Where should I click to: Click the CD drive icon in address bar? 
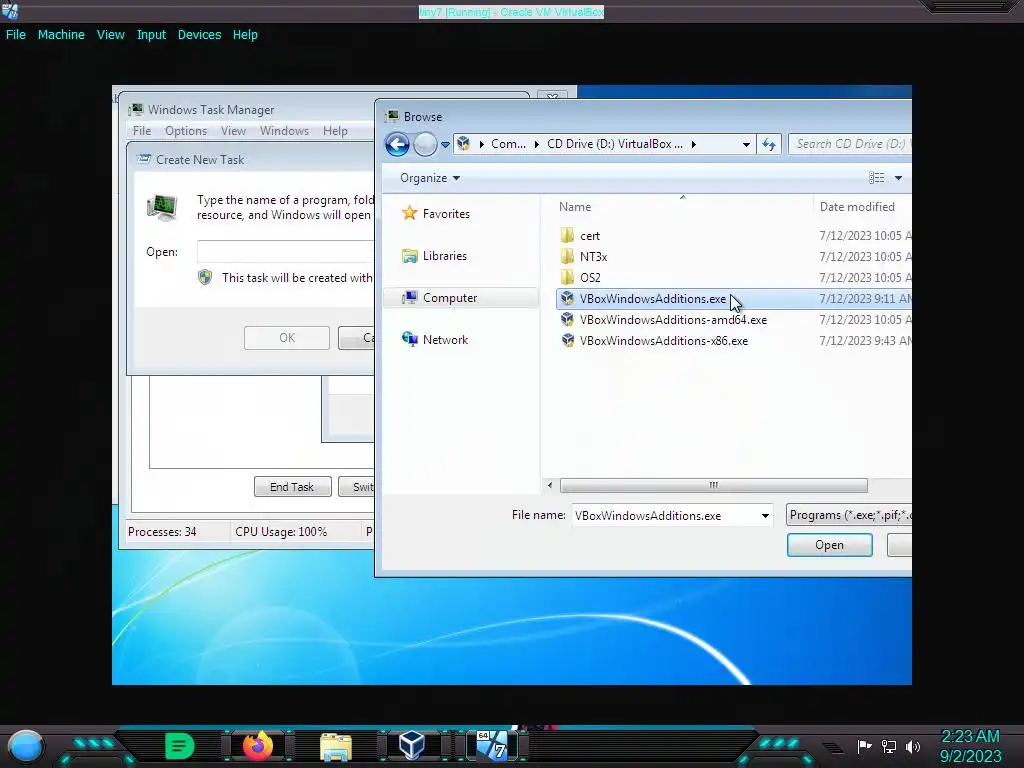pyautogui.click(x=464, y=144)
